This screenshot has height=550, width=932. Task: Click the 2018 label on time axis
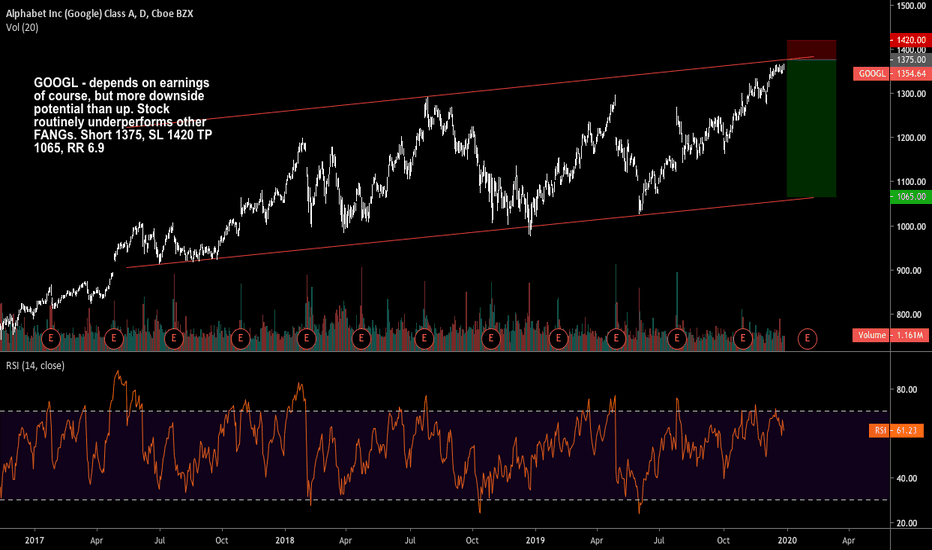pos(285,540)
